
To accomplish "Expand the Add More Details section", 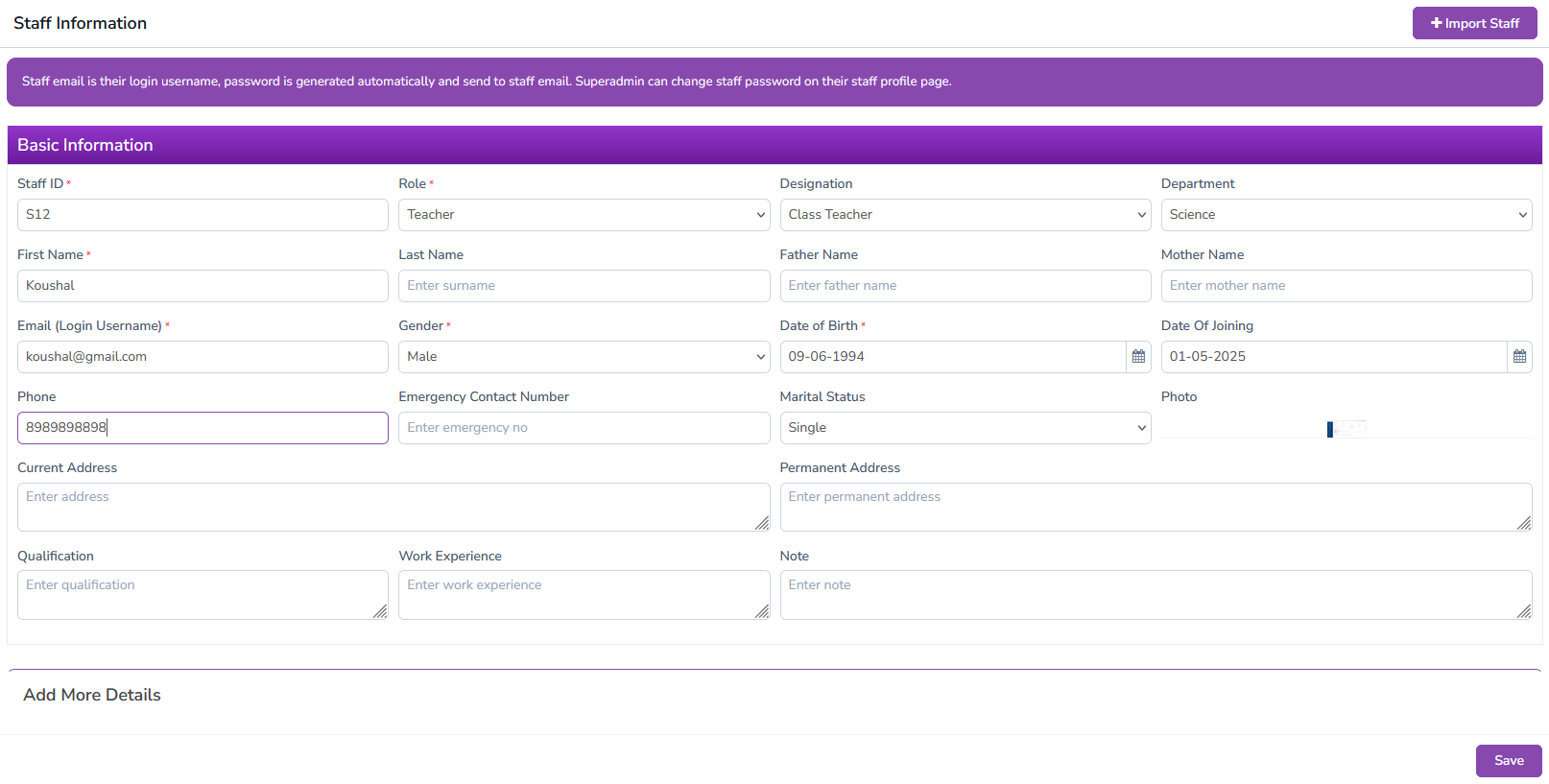I will pos(92,695).
